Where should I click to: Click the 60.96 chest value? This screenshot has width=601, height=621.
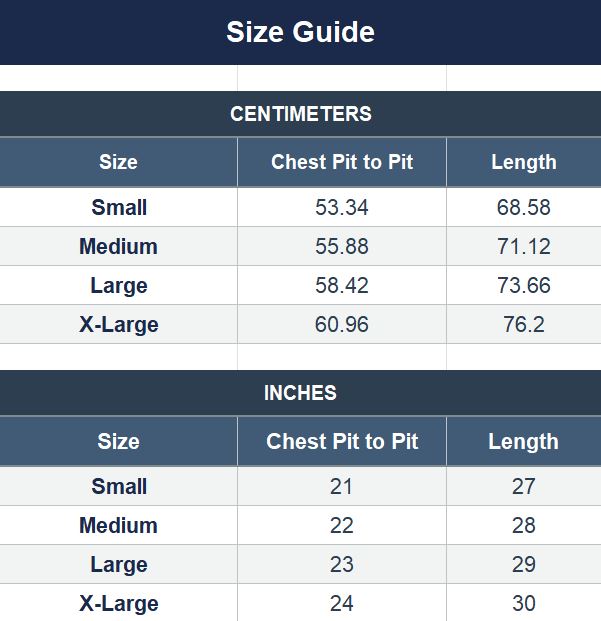point(342,324)
